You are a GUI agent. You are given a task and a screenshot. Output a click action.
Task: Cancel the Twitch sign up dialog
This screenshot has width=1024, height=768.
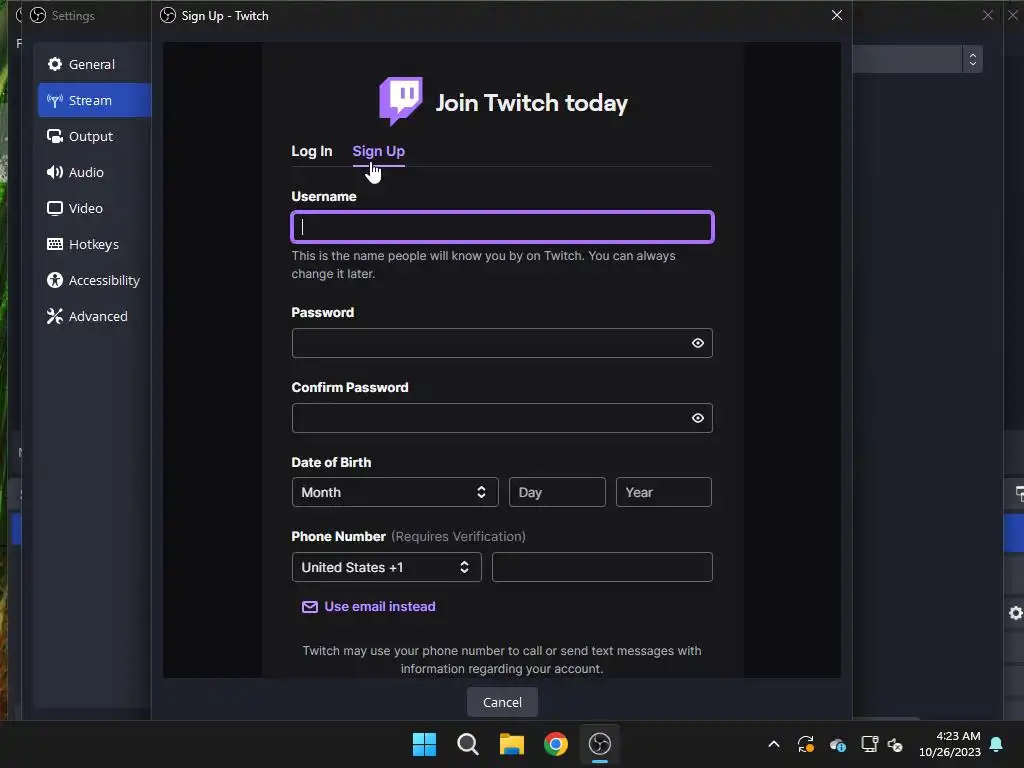tap(502, 702)
